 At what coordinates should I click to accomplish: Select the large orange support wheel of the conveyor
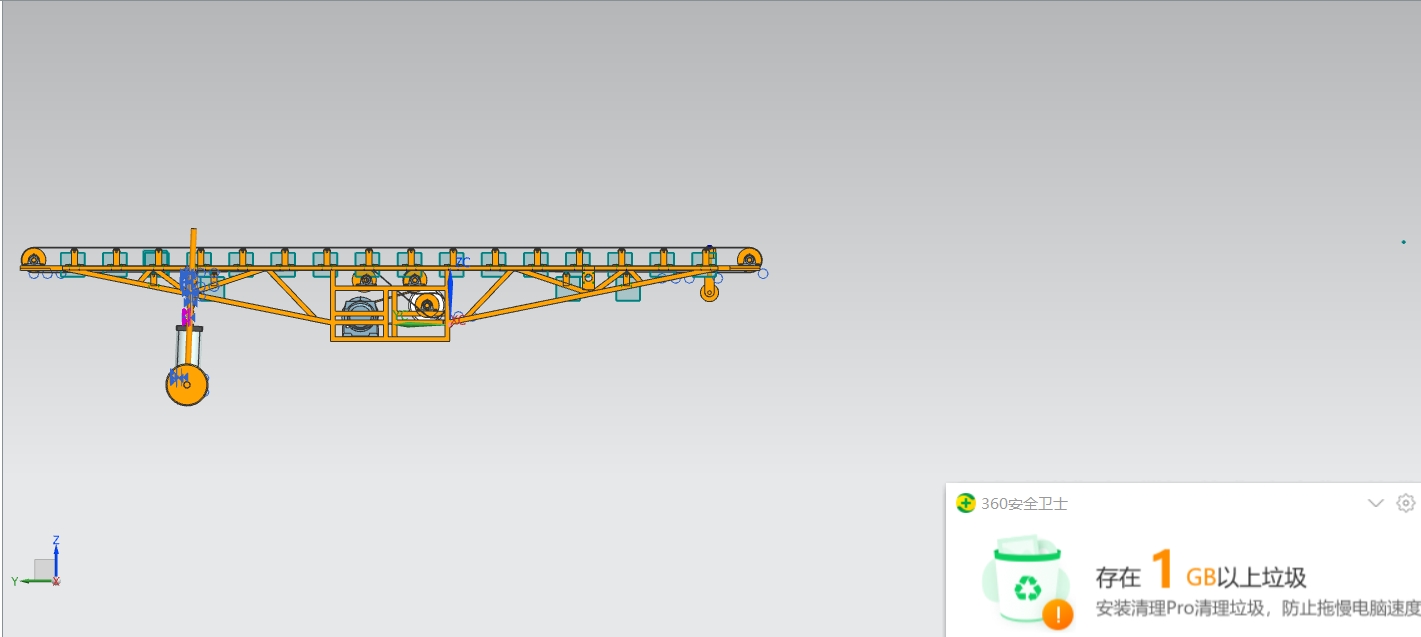[x=187, y=385]
